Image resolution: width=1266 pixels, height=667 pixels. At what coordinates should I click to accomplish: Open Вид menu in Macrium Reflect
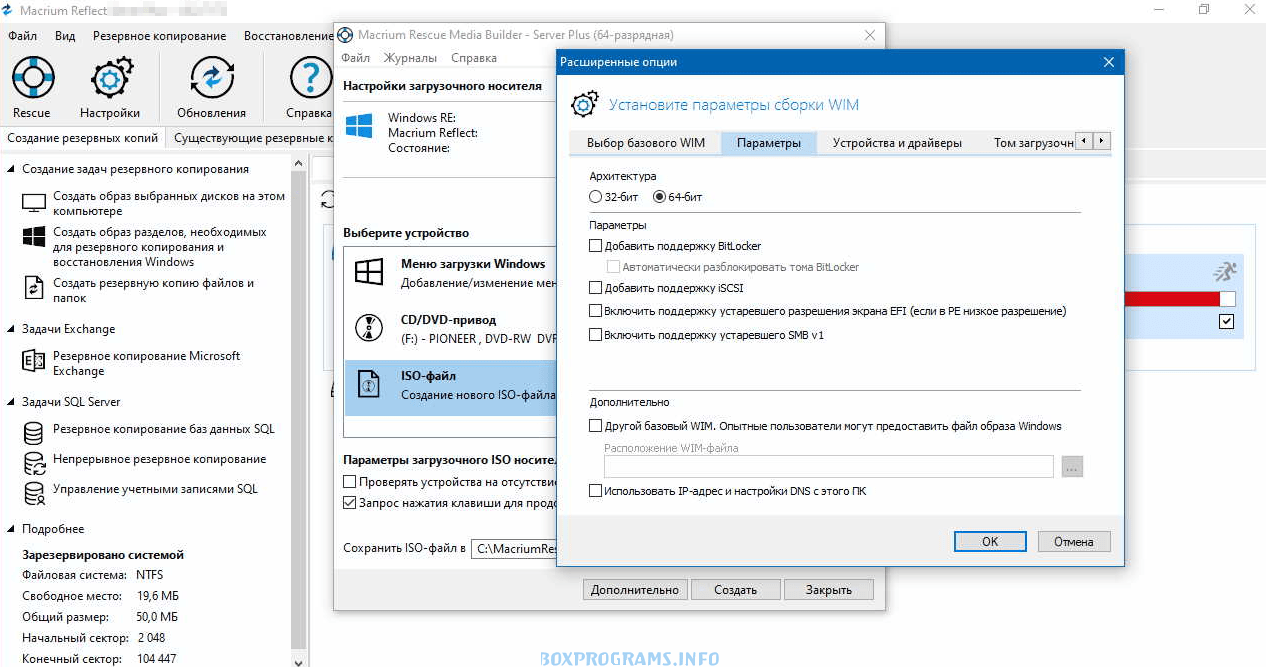pyautogui.click(x=65, y=36)
